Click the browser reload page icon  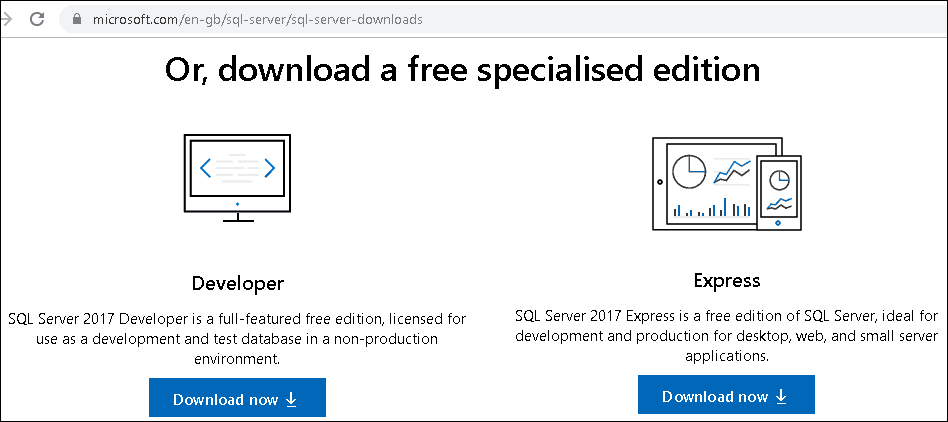click(36, 19)
